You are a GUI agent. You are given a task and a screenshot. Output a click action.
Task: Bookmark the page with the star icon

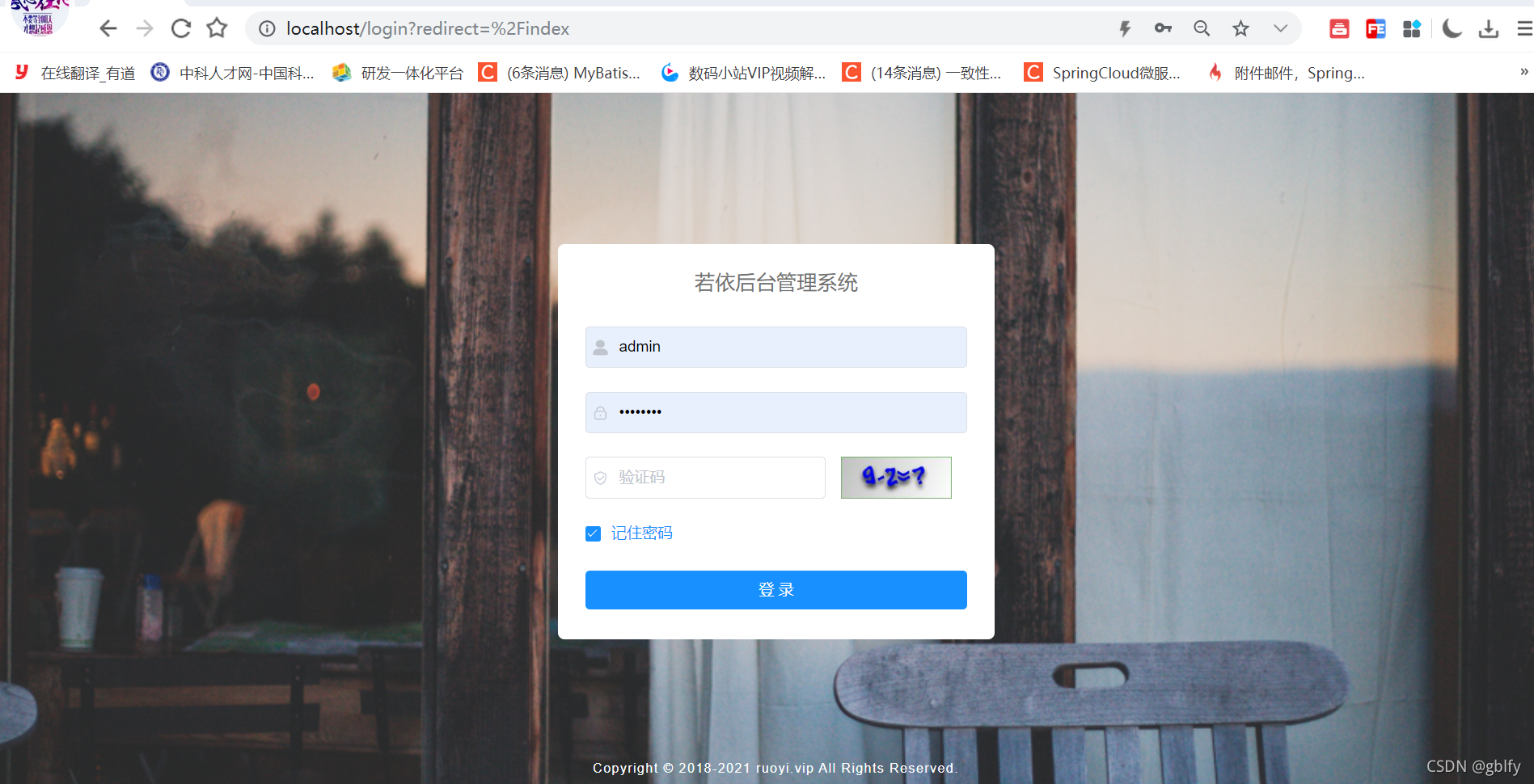click(1240, 27)
